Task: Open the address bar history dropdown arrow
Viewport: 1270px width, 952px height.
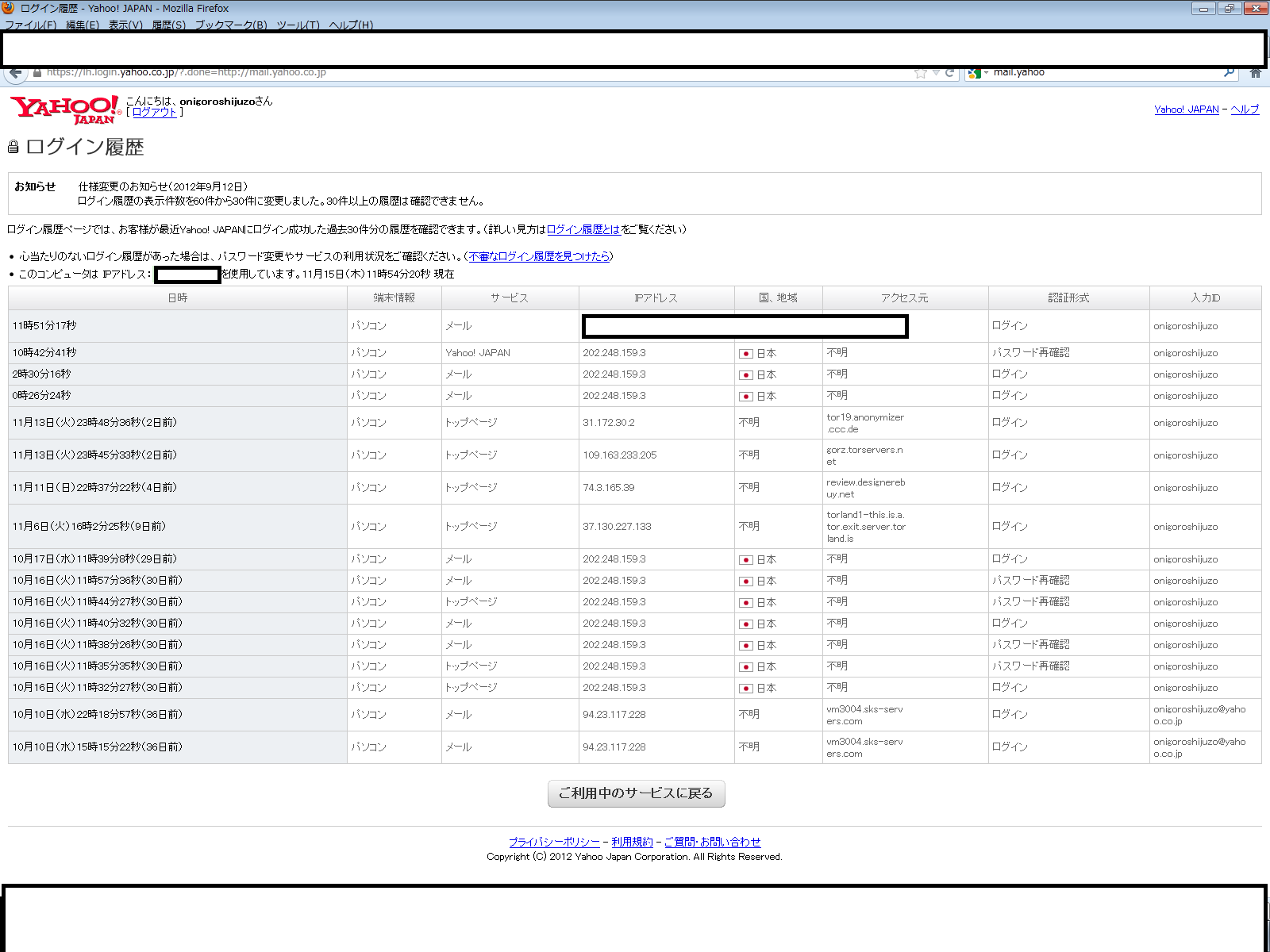Action: point(936,73)
